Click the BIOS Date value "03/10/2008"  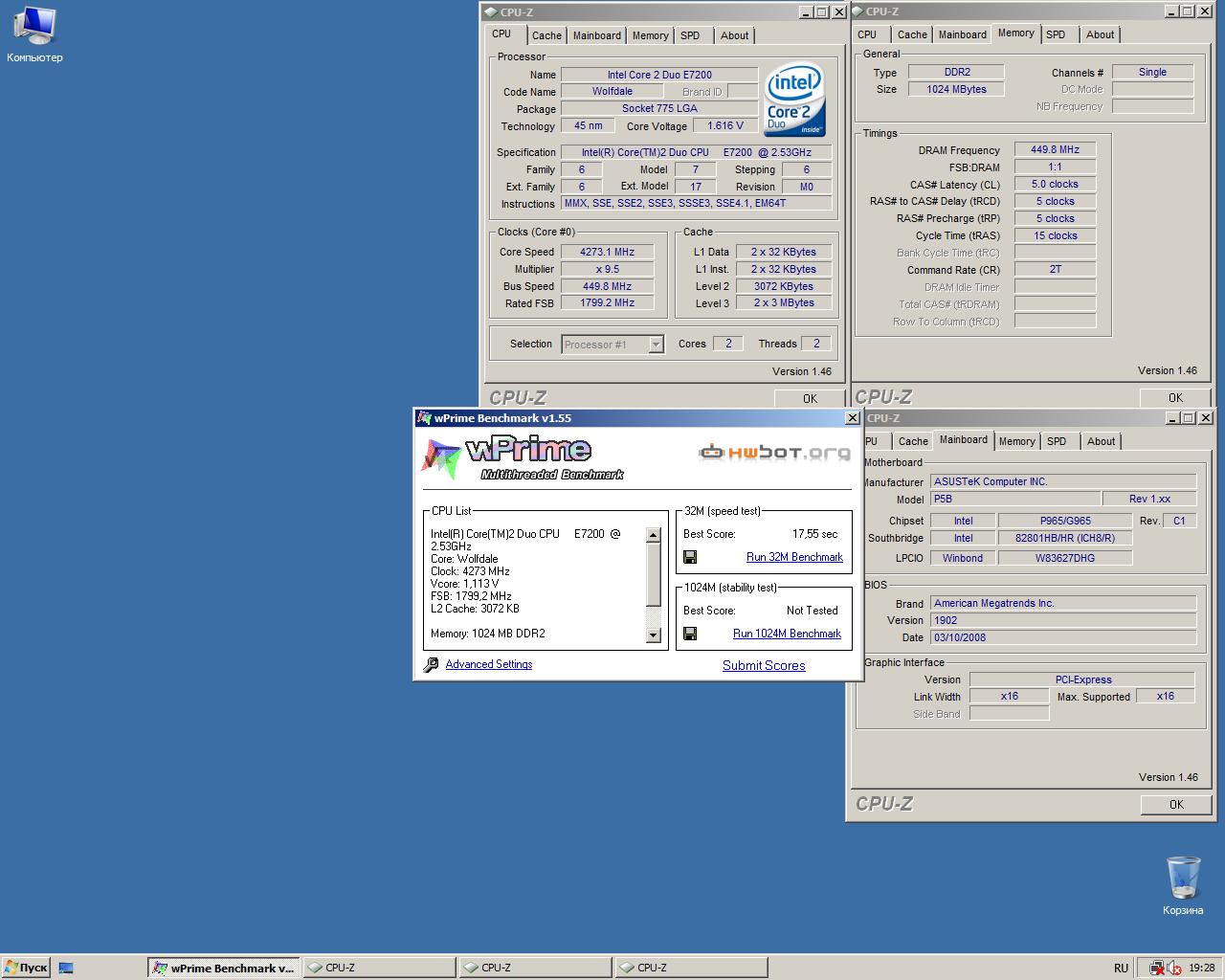(1063, 637)
